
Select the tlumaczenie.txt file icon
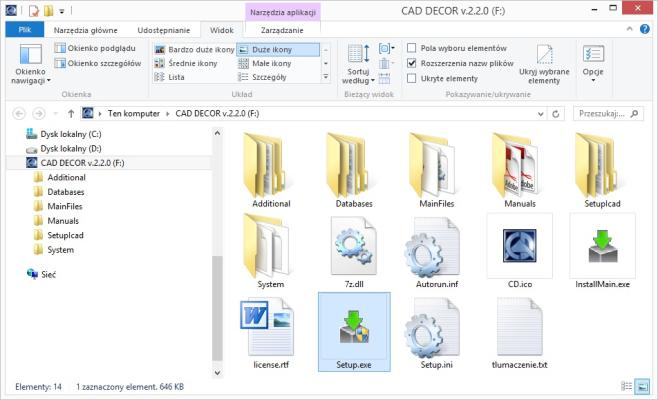tap(520, 327)
